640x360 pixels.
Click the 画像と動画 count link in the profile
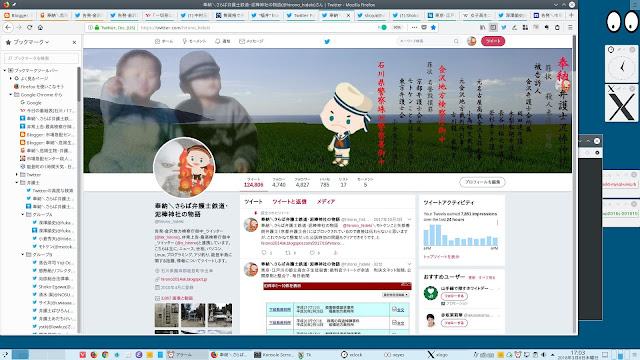pos(177,298)
